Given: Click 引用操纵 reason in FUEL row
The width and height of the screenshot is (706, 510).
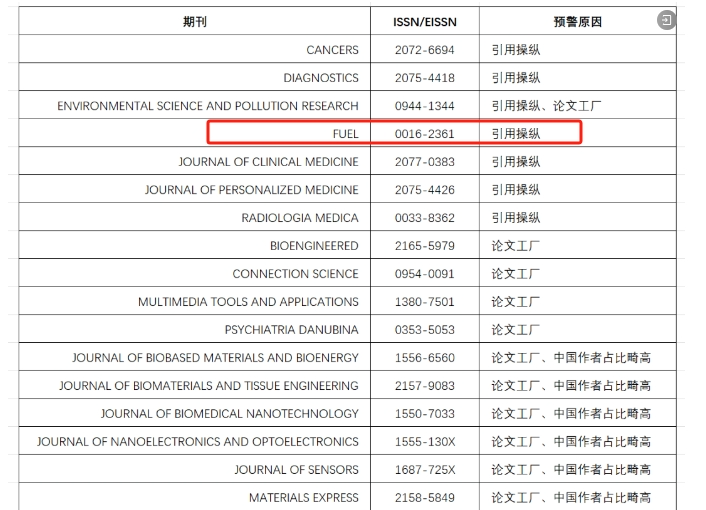Looking at the screenshot, I should [x=515, y=133].
